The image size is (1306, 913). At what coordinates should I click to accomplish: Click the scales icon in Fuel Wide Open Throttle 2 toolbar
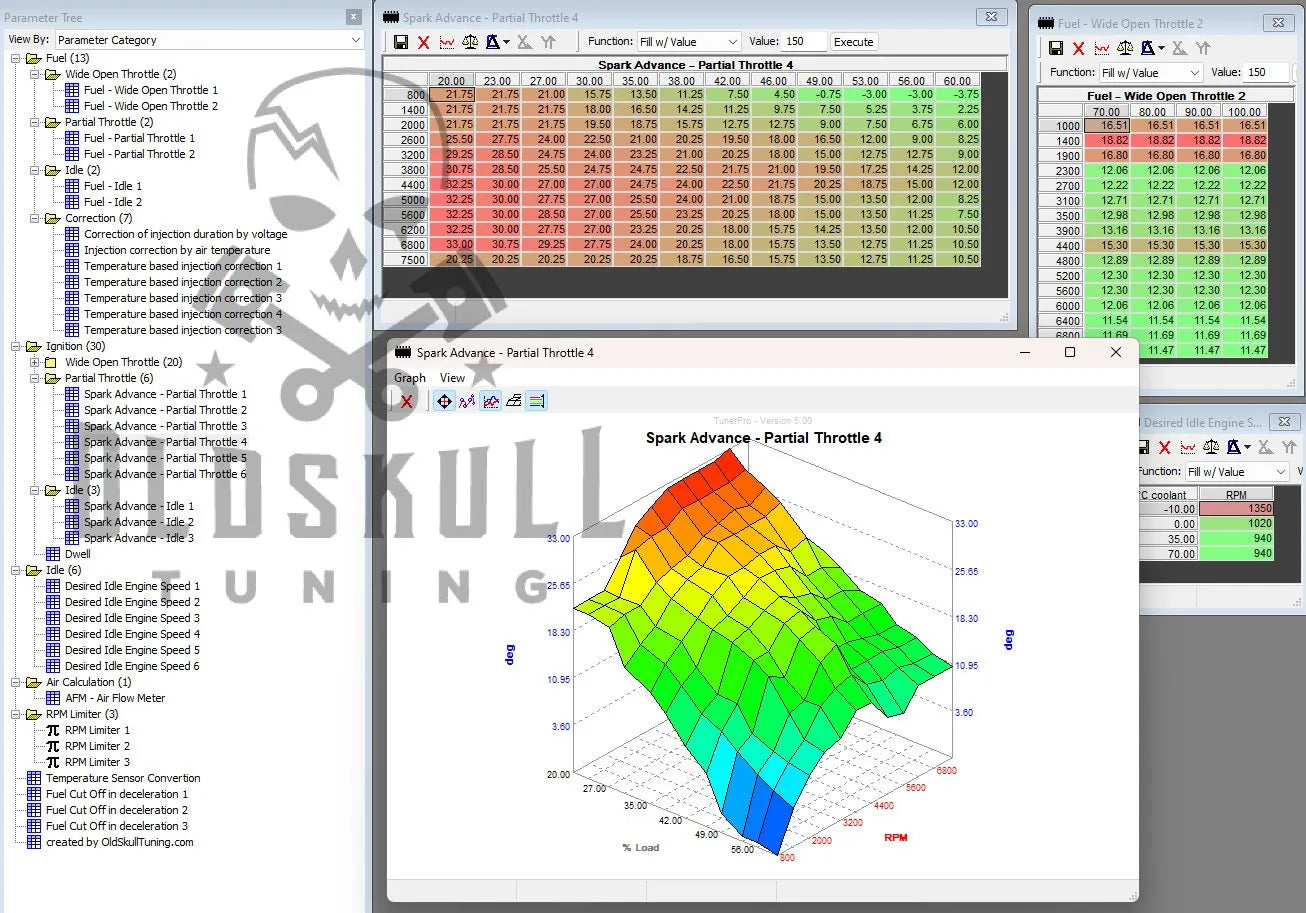1125,48
